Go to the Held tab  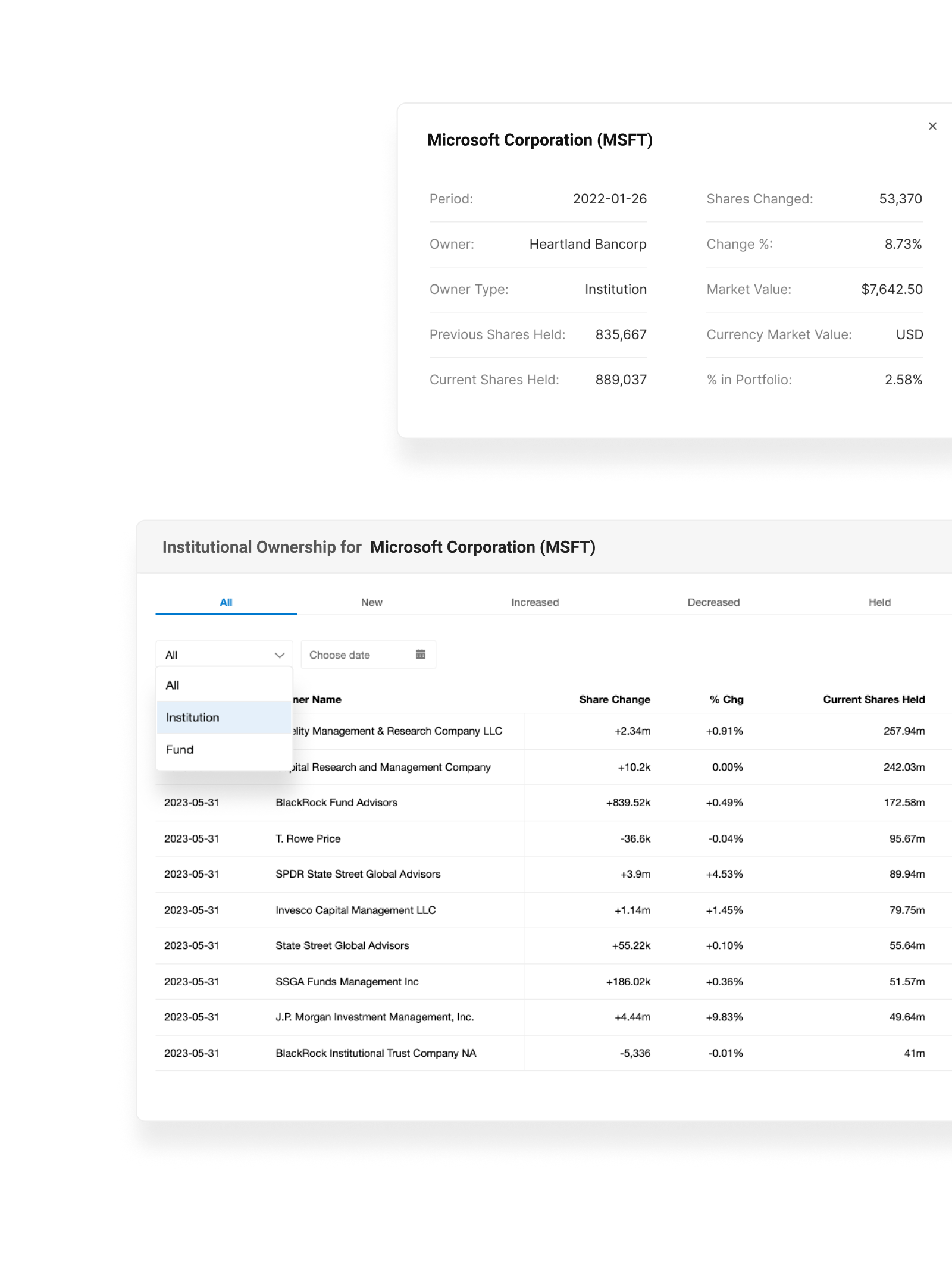click(x=879, y=602)
